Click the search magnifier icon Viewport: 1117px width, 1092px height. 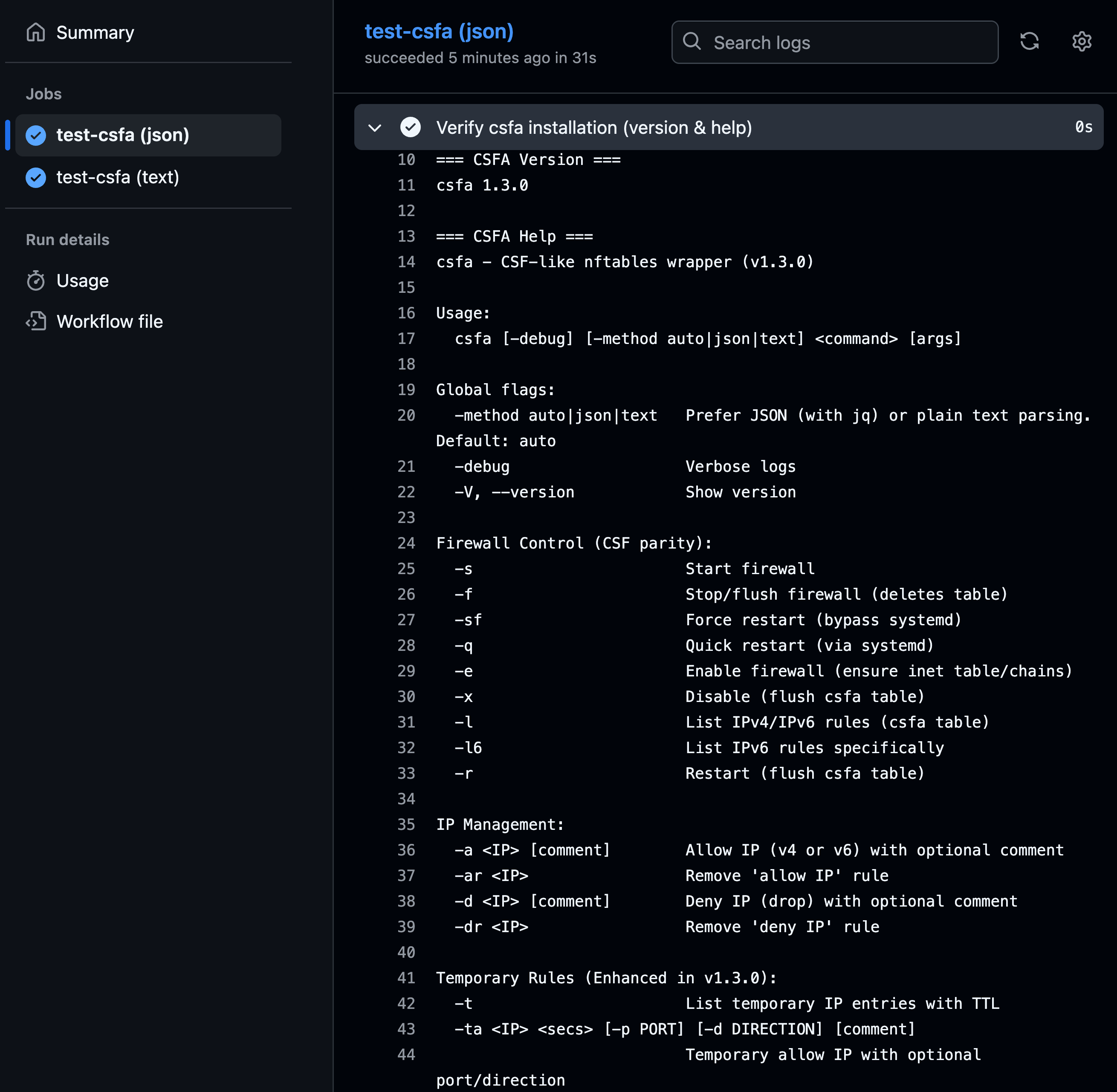pos(692,41)
